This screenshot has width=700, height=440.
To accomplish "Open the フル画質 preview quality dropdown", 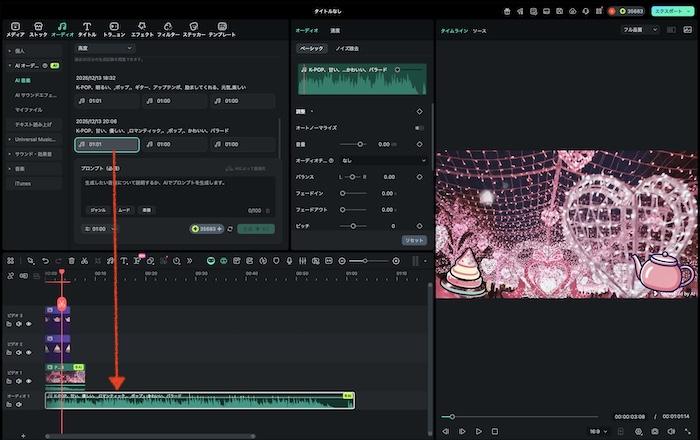I will (640, 30).
